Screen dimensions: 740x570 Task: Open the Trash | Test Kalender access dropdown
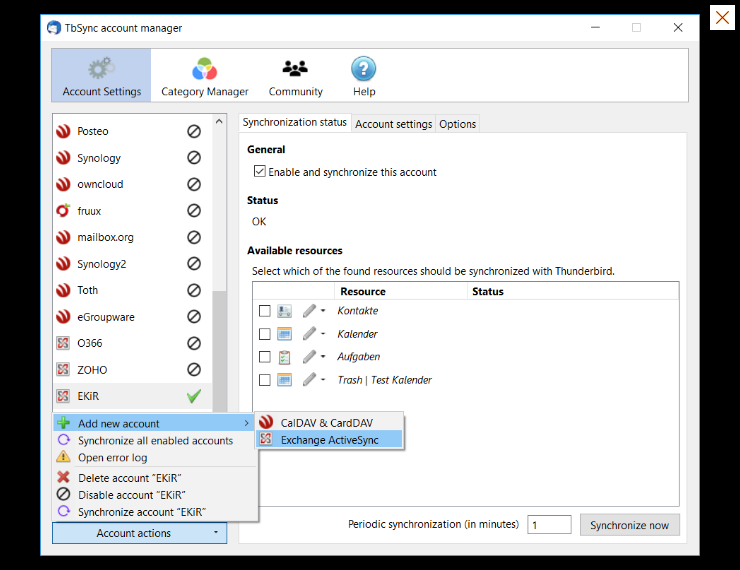[314, 380]
